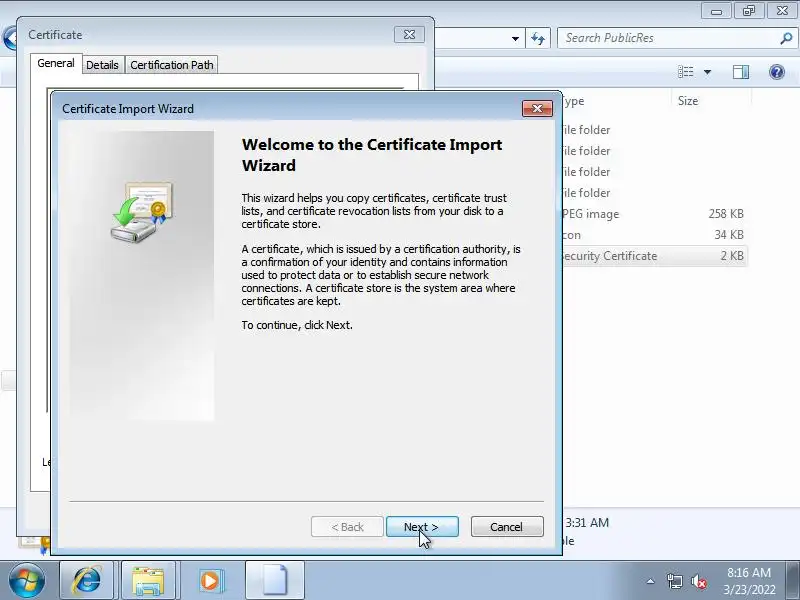Open the network tray icon
The image size is (800, 600).
click(674, 581)
